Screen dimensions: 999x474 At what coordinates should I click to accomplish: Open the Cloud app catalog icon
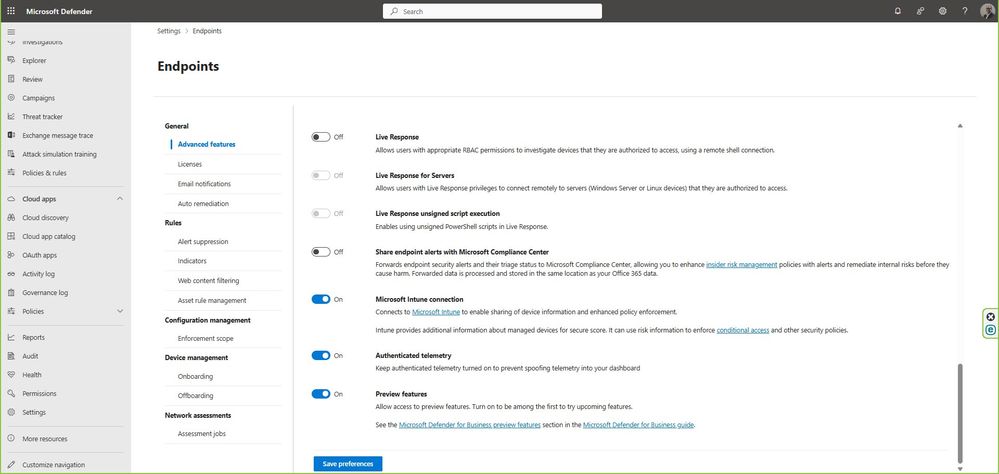coord(11,236)
